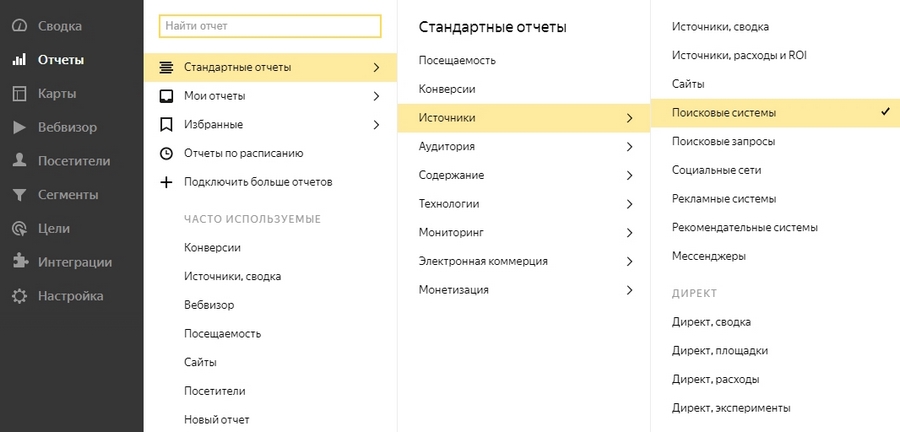Open Директ, сводка report
Image resolution: width=900 pixels, height=432 pixels.
[711, 322]
